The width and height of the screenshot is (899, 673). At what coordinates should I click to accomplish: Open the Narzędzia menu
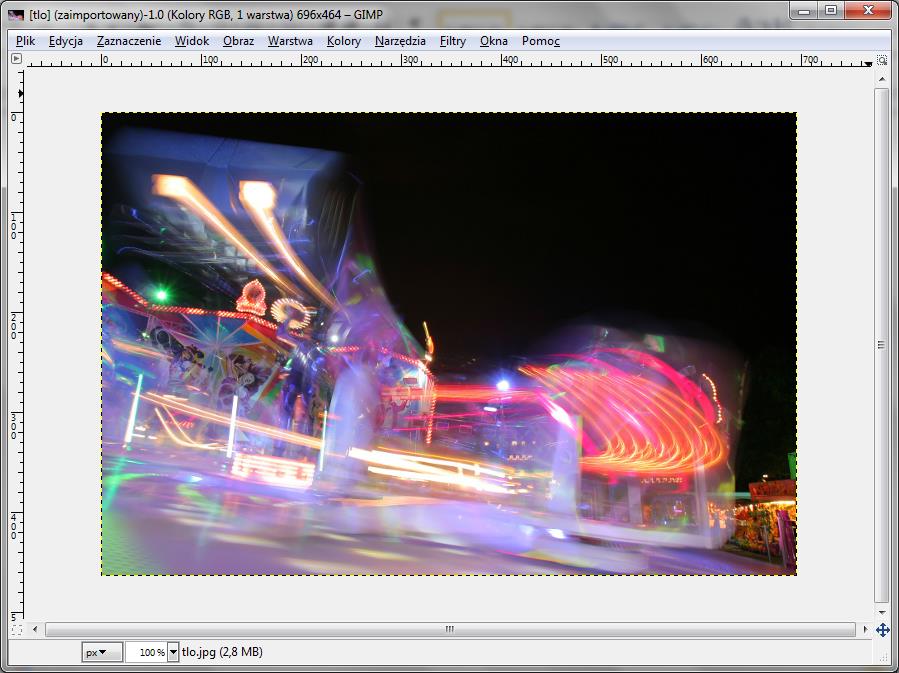(400, 41)
